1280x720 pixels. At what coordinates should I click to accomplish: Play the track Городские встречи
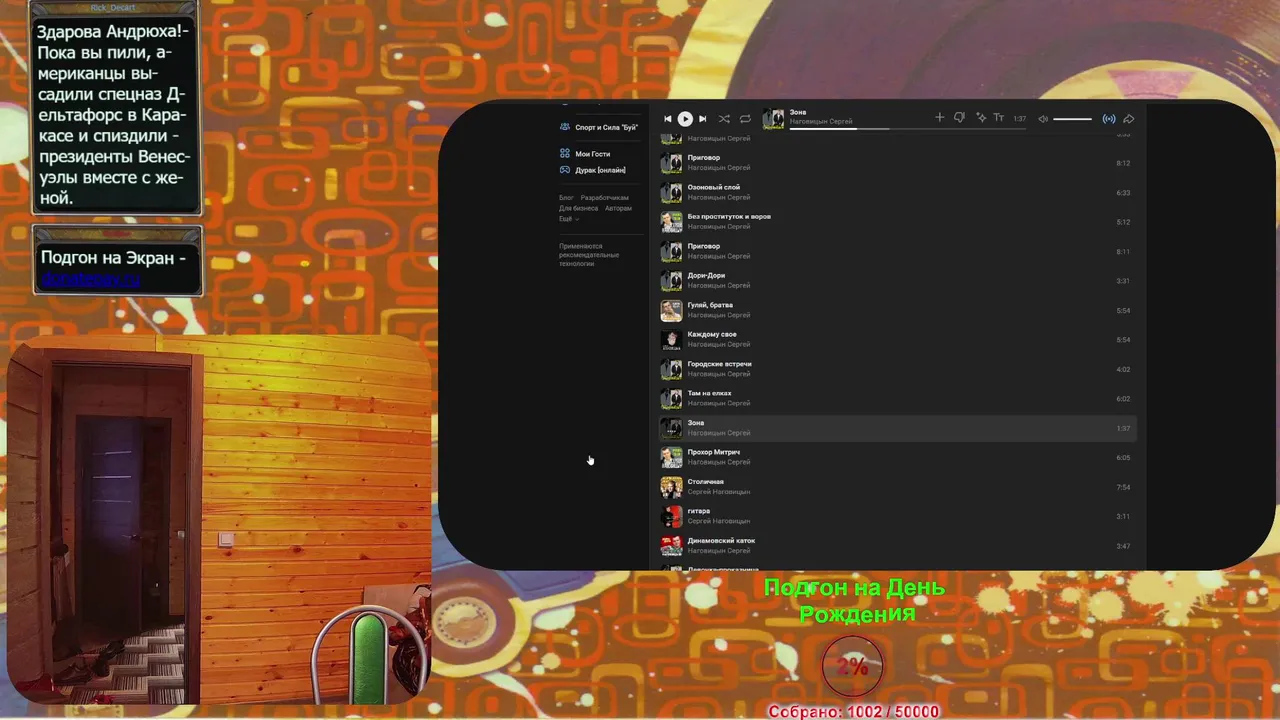tap(897, 369)
